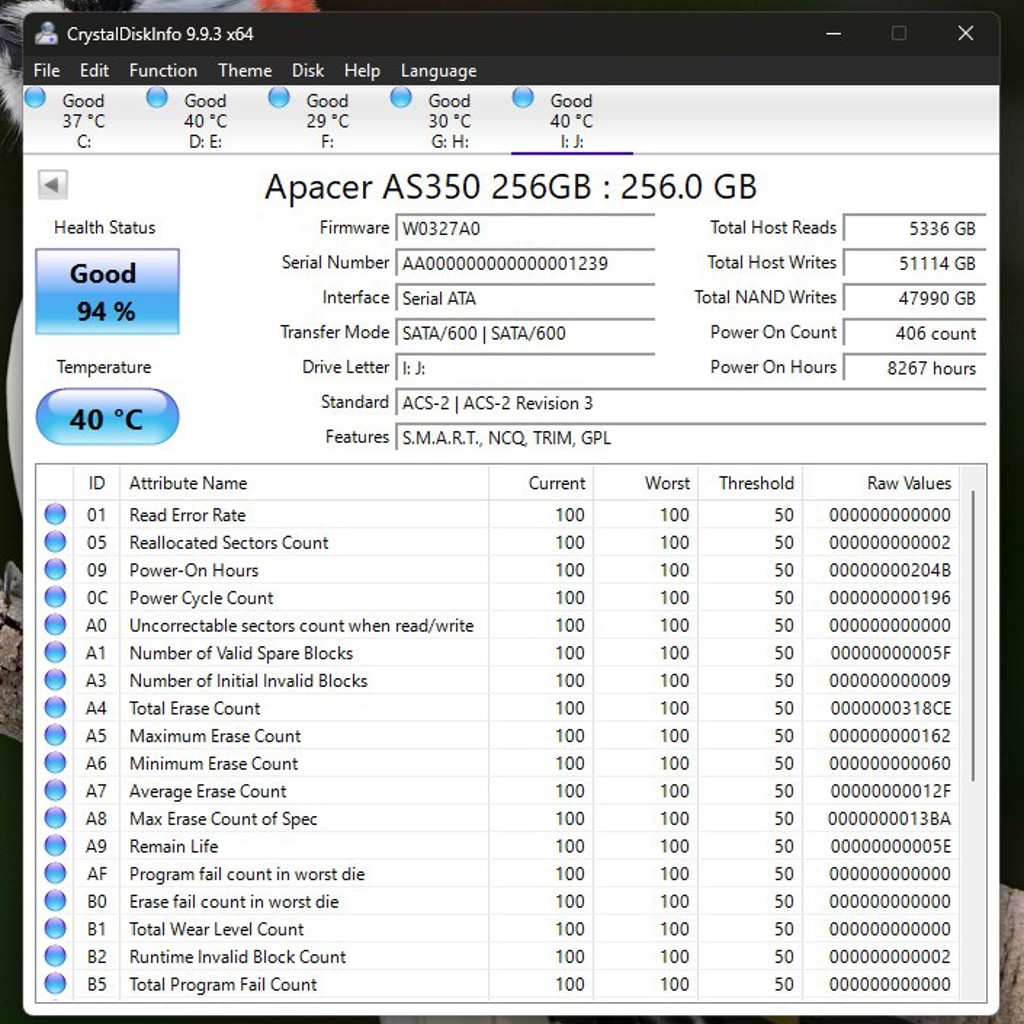Select the D: E: disk tab
This screenshot has width=1024, height=1024.
coord(205,120)
